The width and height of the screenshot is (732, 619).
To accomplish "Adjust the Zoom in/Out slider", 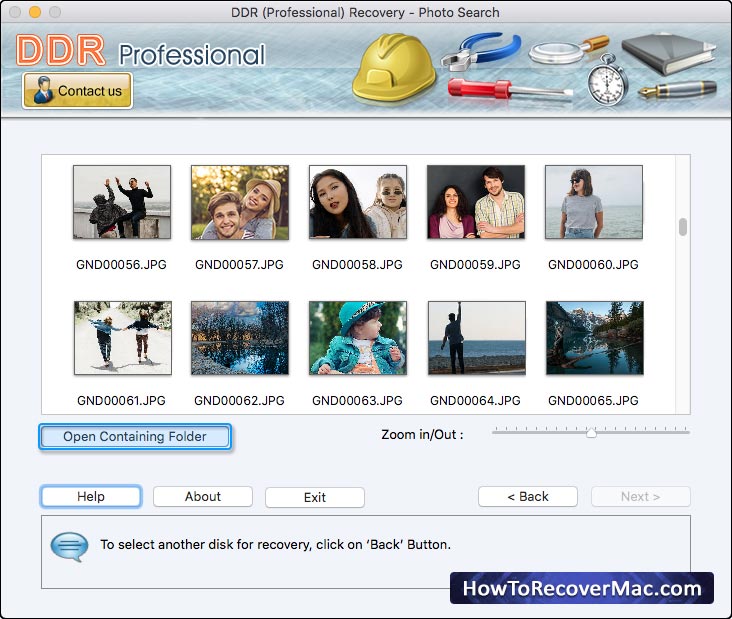I will click(591, 433).
